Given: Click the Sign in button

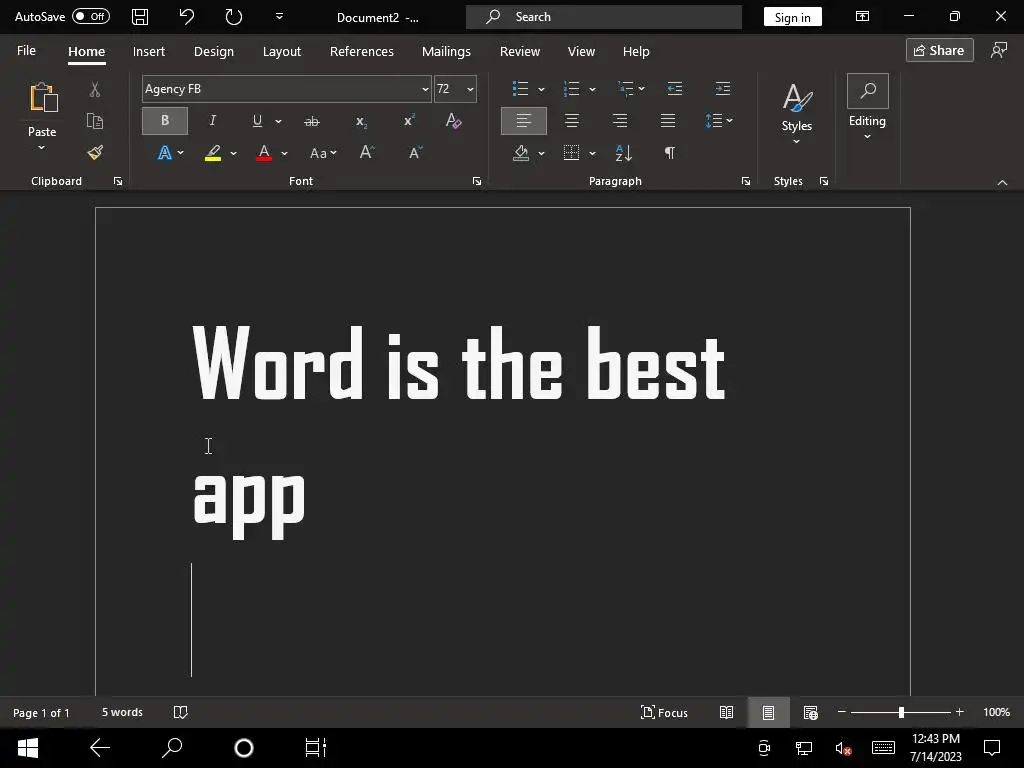Looking at the screenshot, I should (792, 17).
